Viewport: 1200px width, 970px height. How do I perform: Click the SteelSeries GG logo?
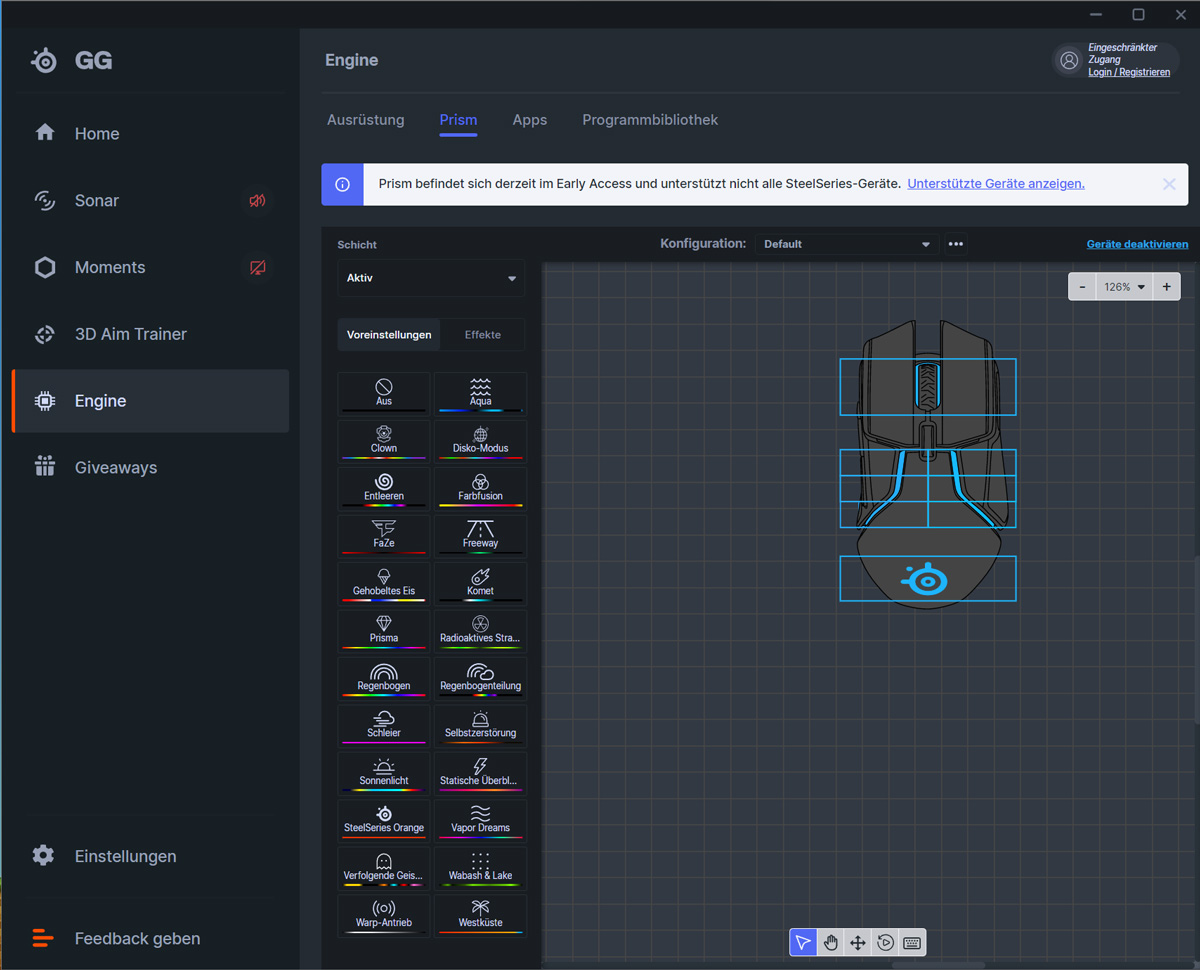71,61
